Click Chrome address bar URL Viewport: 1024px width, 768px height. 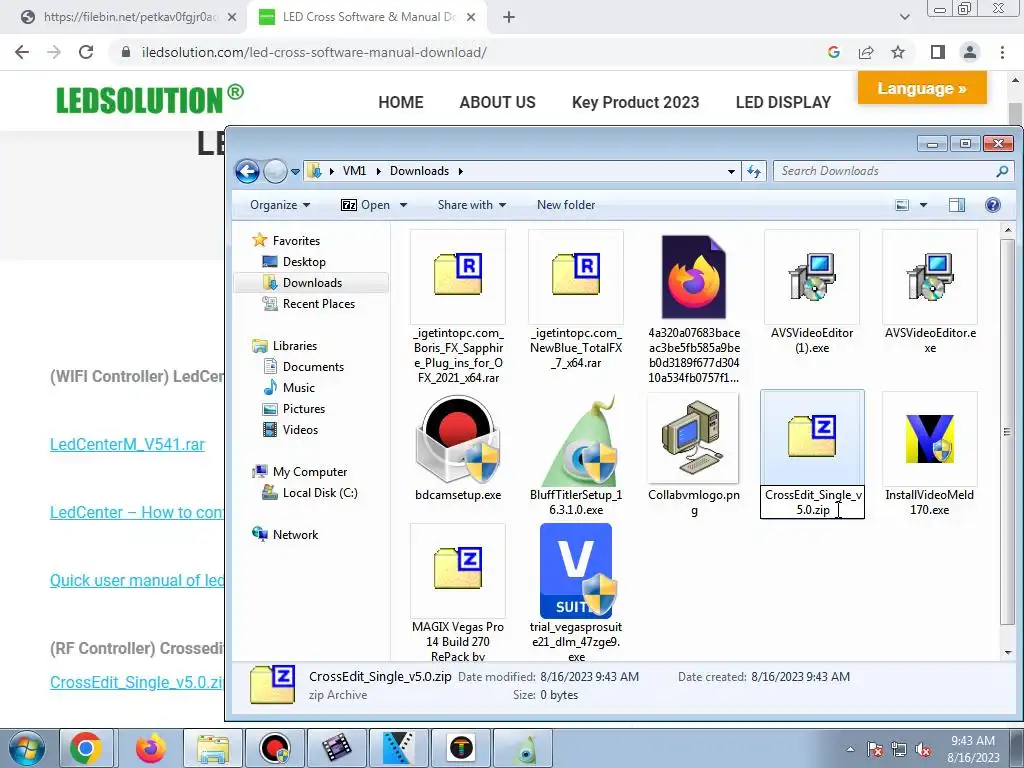(313, 52)
